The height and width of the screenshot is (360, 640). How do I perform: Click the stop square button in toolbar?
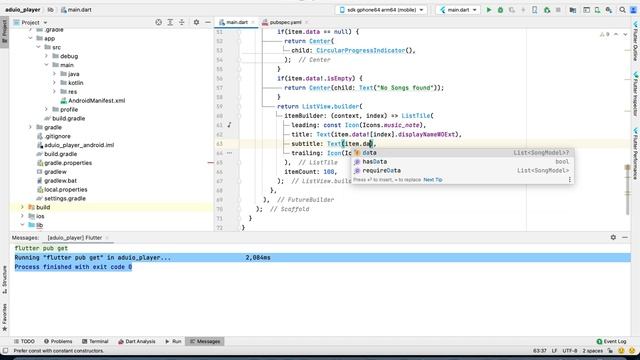(558, 10)
